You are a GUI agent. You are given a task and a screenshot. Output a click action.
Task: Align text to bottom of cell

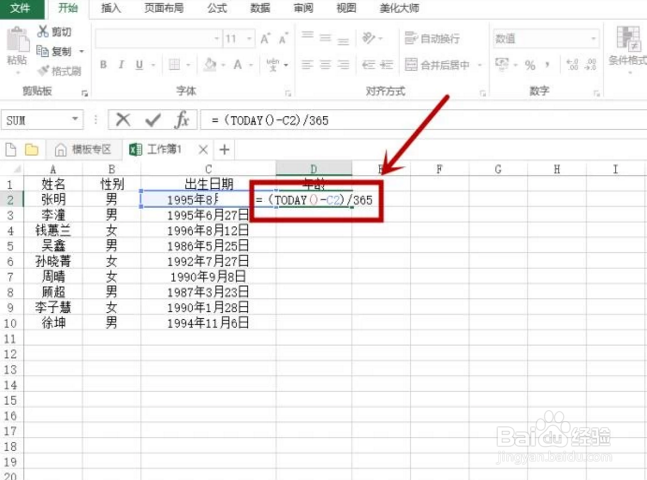point(343,41)
